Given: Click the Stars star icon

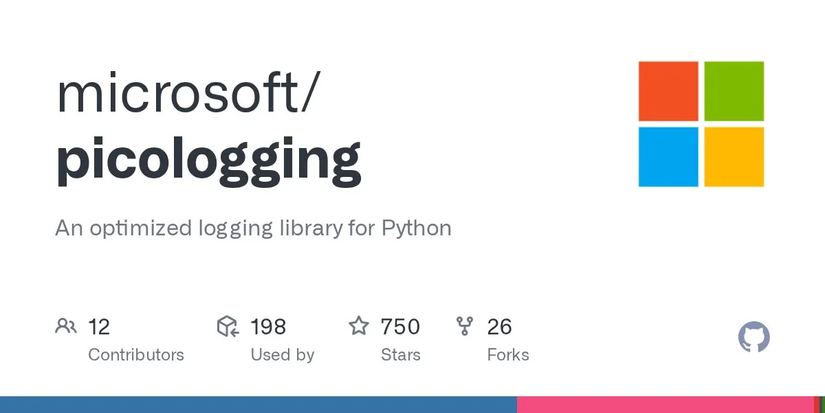Looking at the screenshot, I should [358, 326].
